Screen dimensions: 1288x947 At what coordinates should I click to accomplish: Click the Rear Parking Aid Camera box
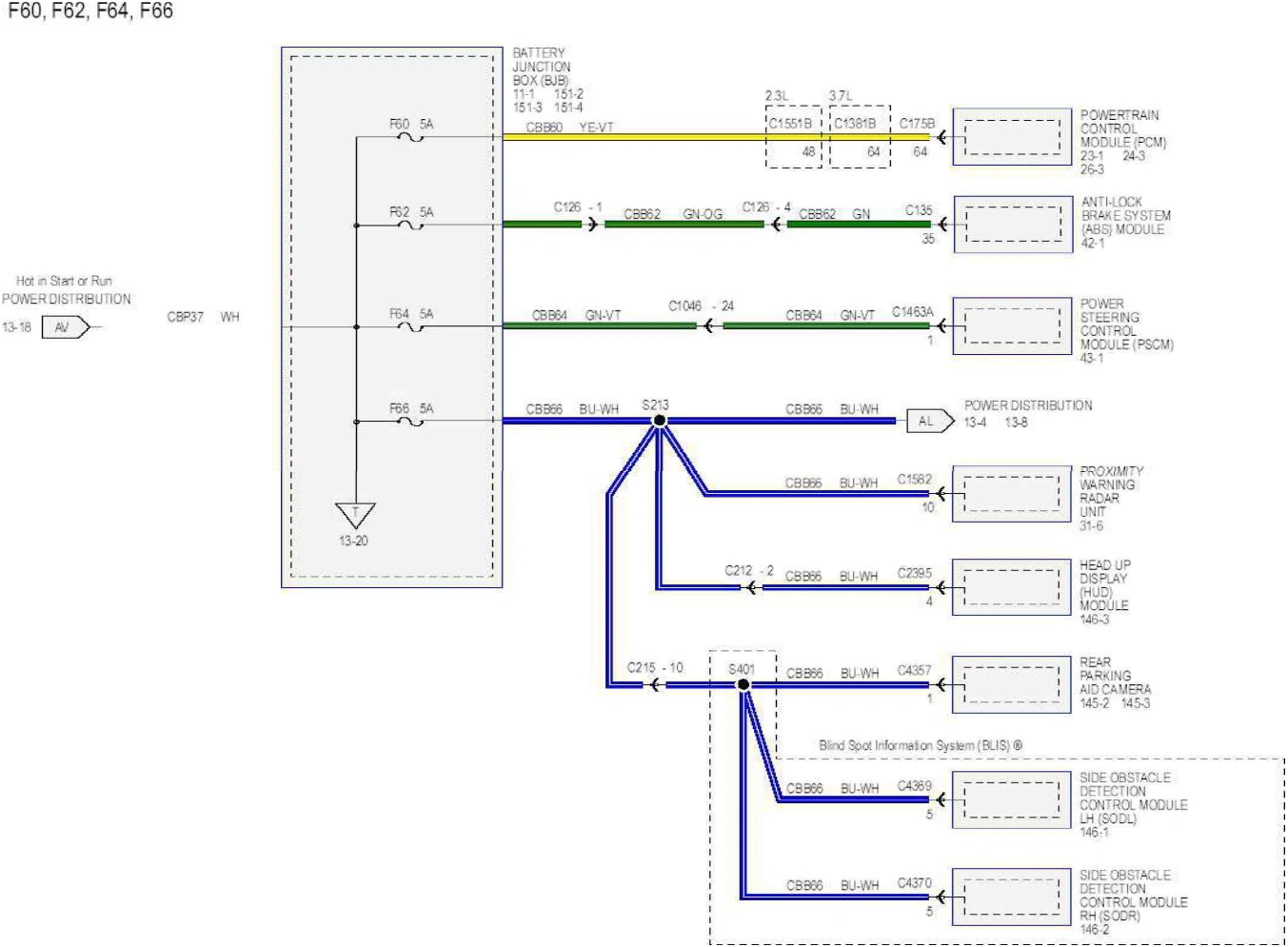click(1012, 684)
